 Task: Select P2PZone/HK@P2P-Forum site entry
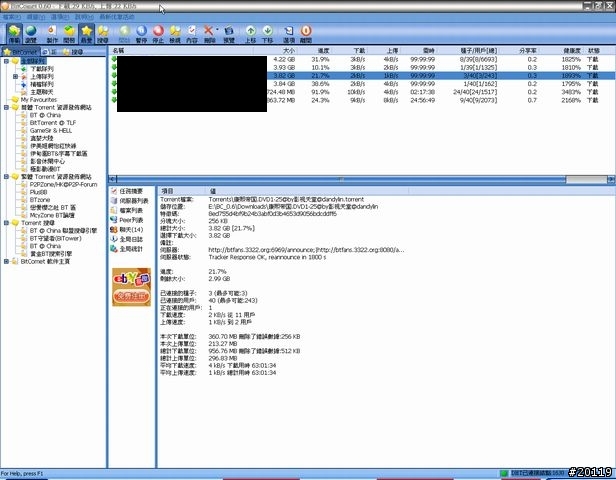point(63,184)
